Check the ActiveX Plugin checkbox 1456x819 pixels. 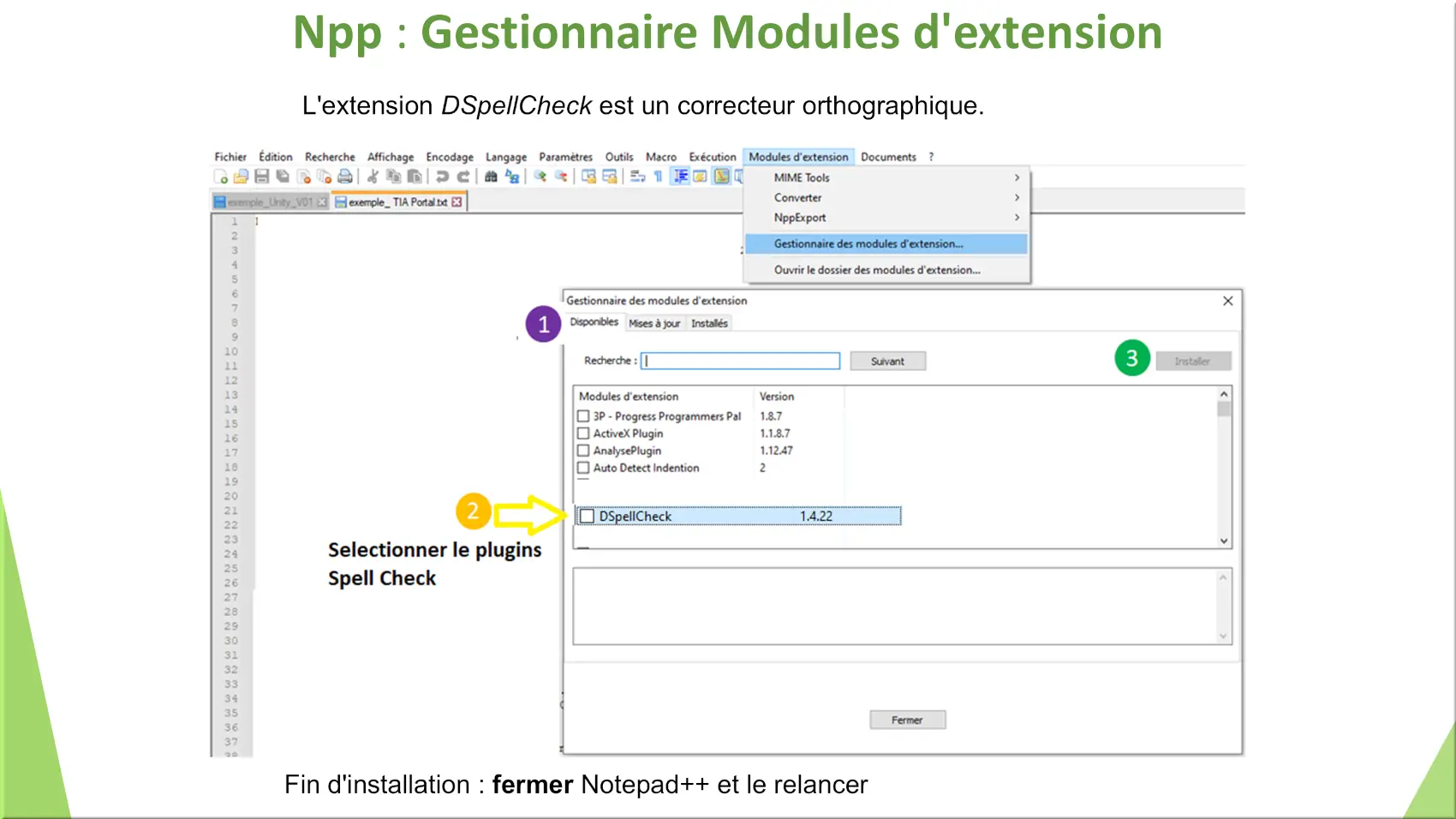[x=583, y=433]
